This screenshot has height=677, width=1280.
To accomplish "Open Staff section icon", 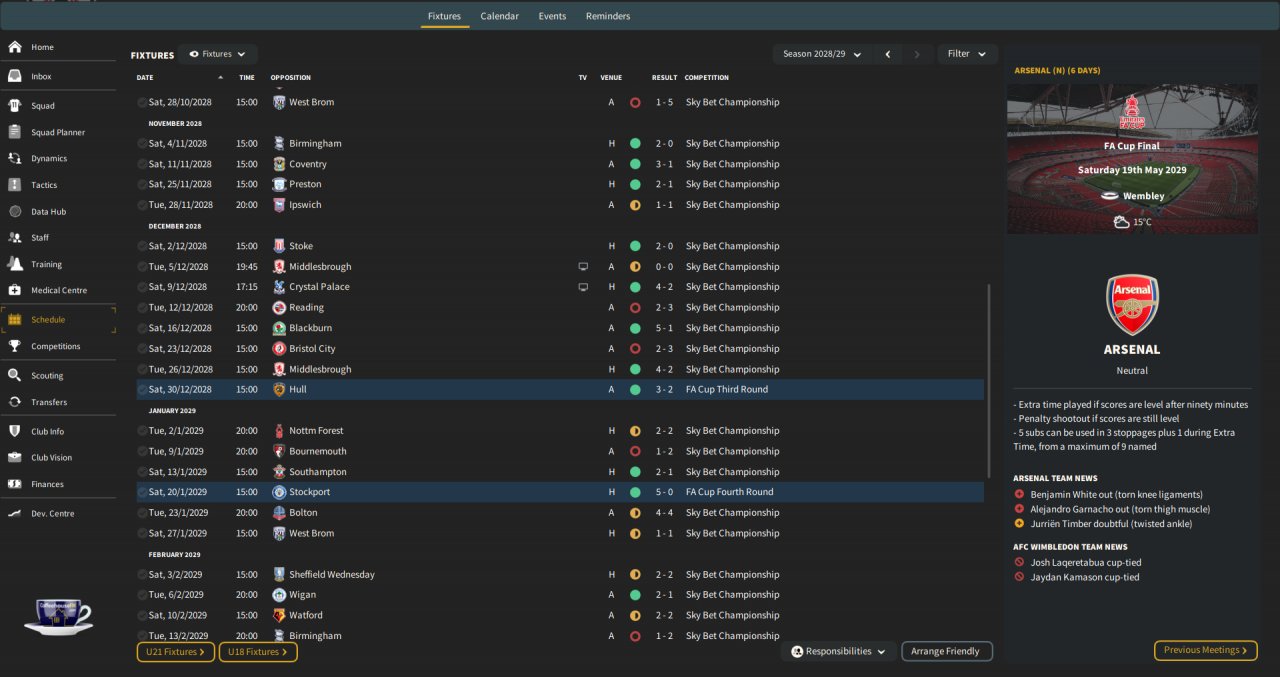I will 15,238.
